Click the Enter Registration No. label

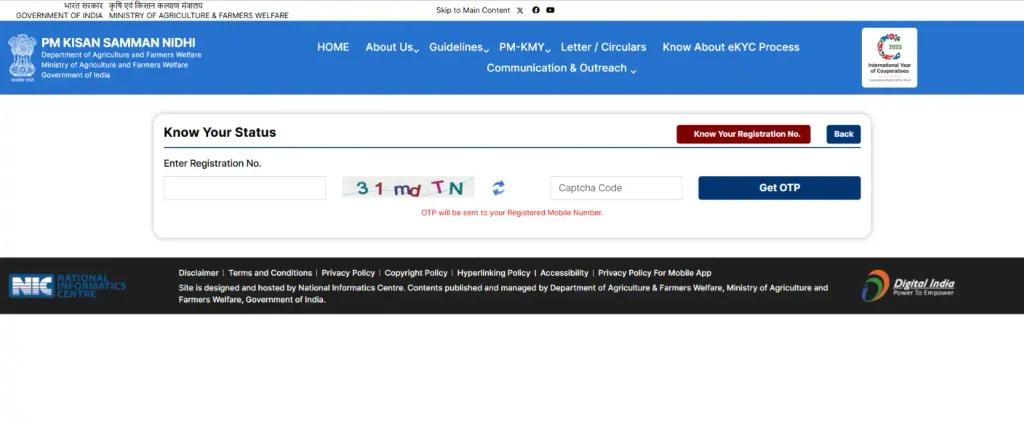click(x=212, y=163)
